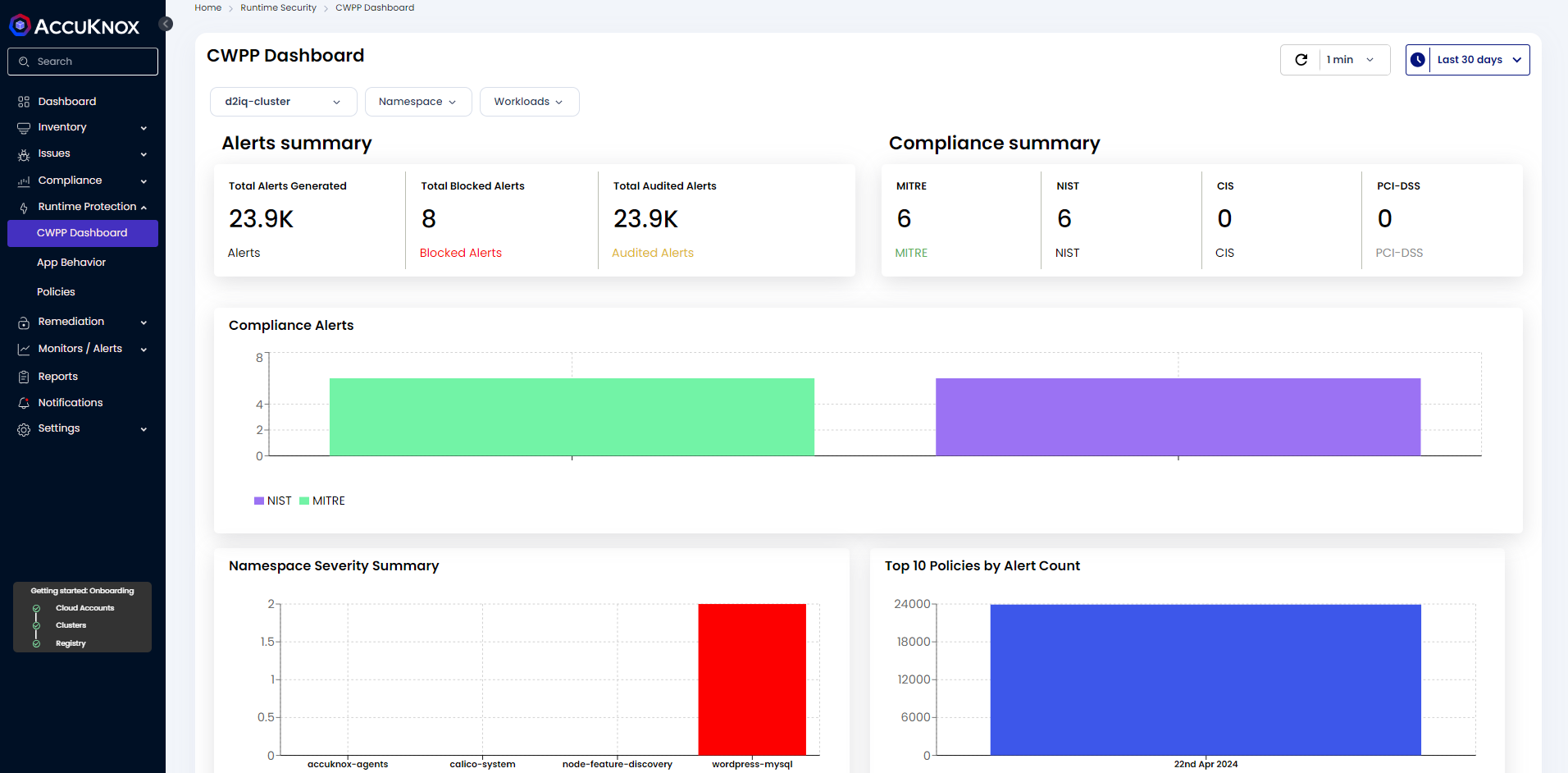Image resolution: width=1568 pixels, height=773 pixels.
Task: Click the Dashboard grid icon
Action: (x=24, y=102)
